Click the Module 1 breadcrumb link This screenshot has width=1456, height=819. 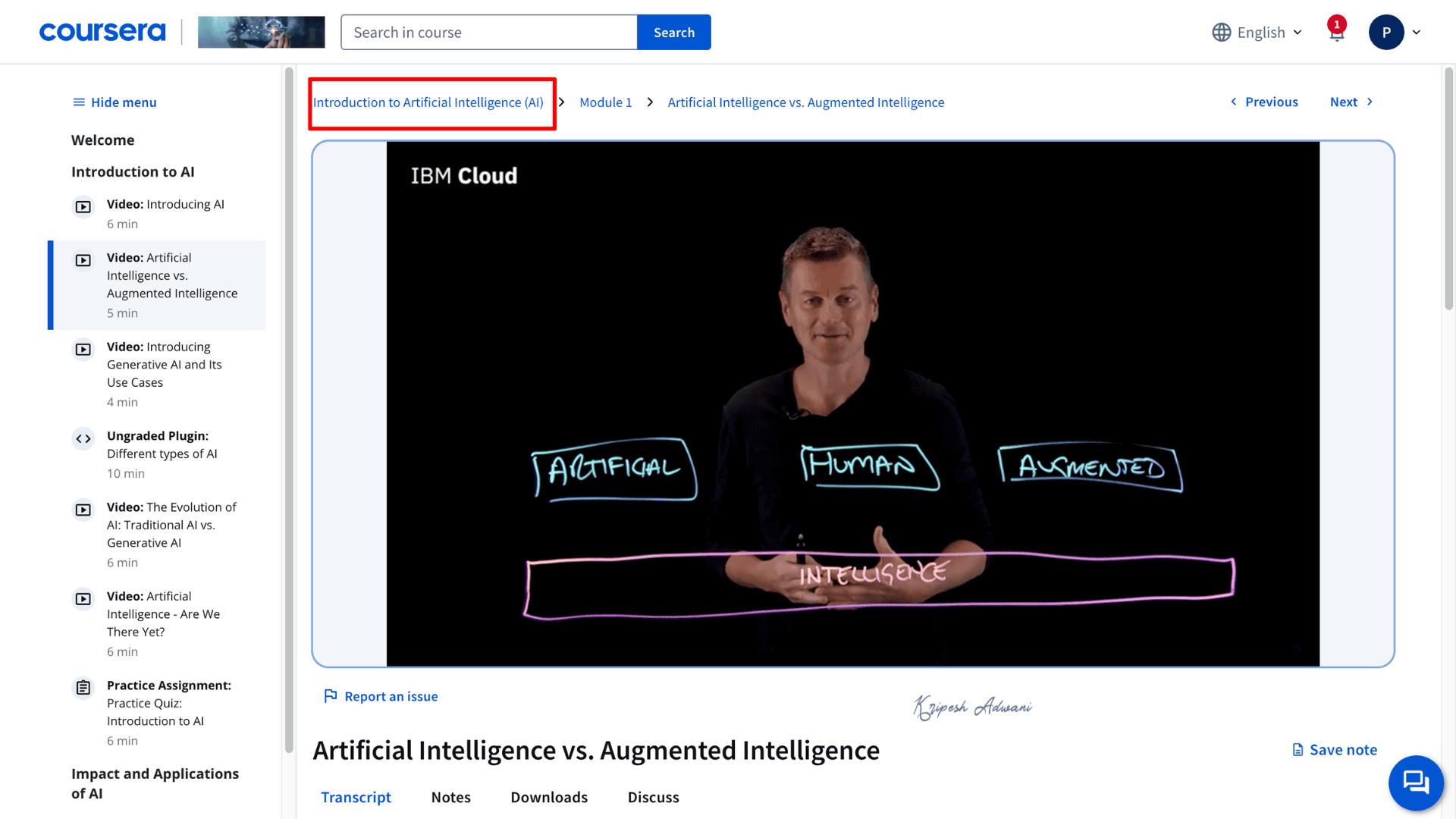pyautogui.click(x=605, y=102)
